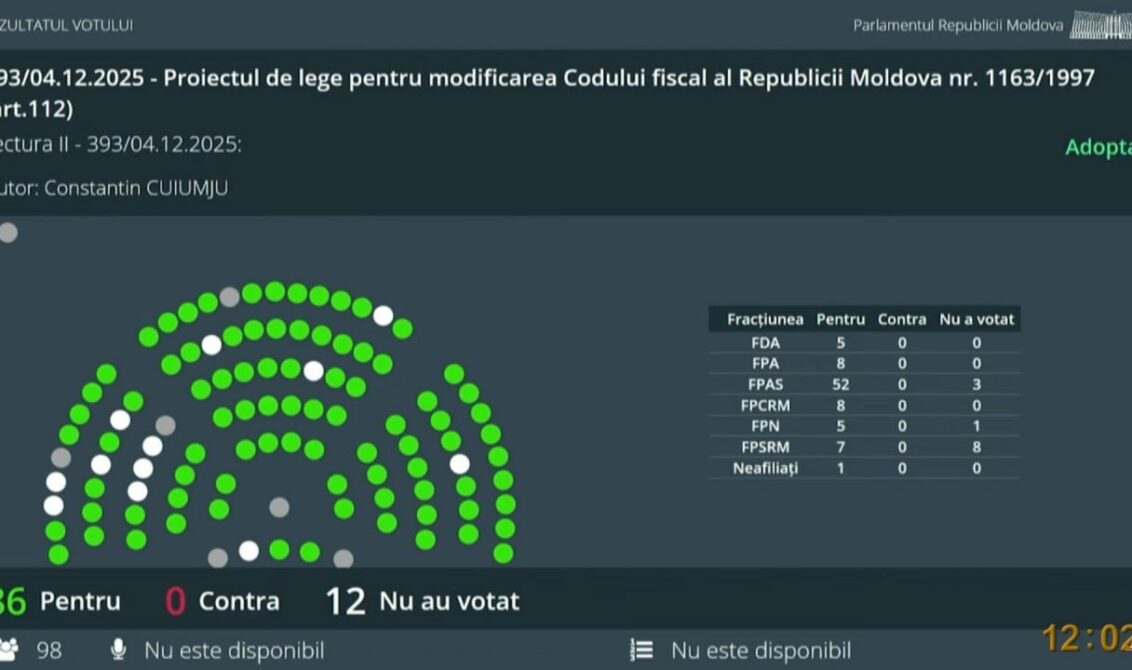The image size is (1132, 670).
Task: Click the participants icon beside 98
Action: pyautogui.click(x=8, y=651)
